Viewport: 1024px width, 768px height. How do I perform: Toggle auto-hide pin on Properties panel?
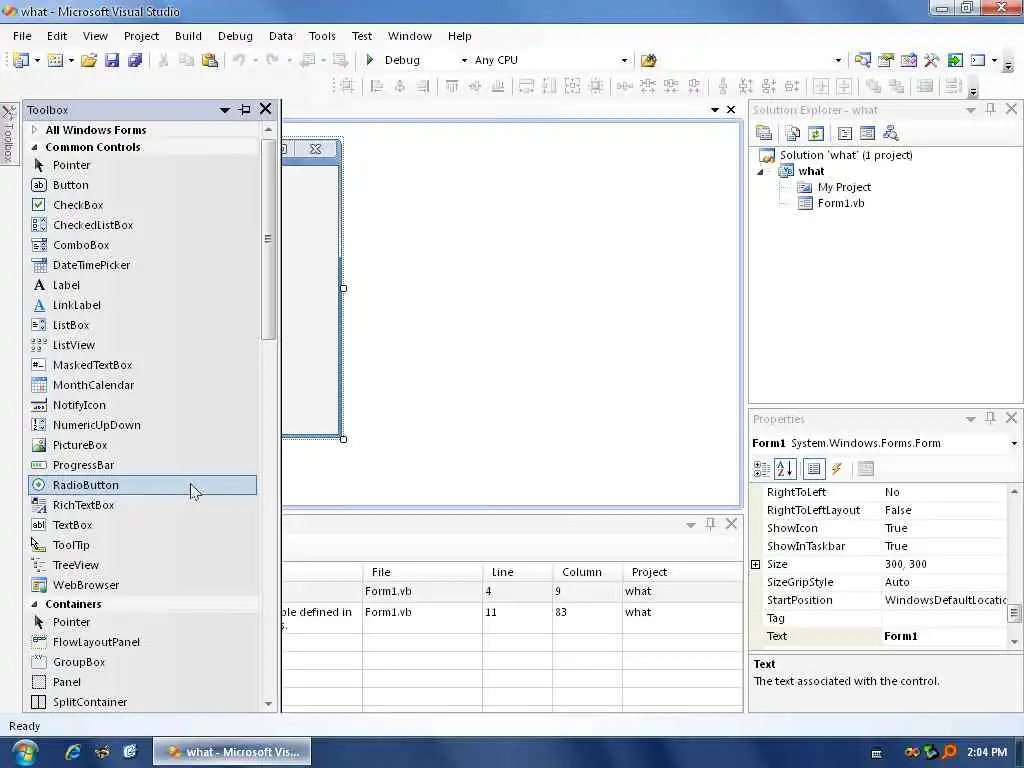pyautogui.click(x=990, y=418)
